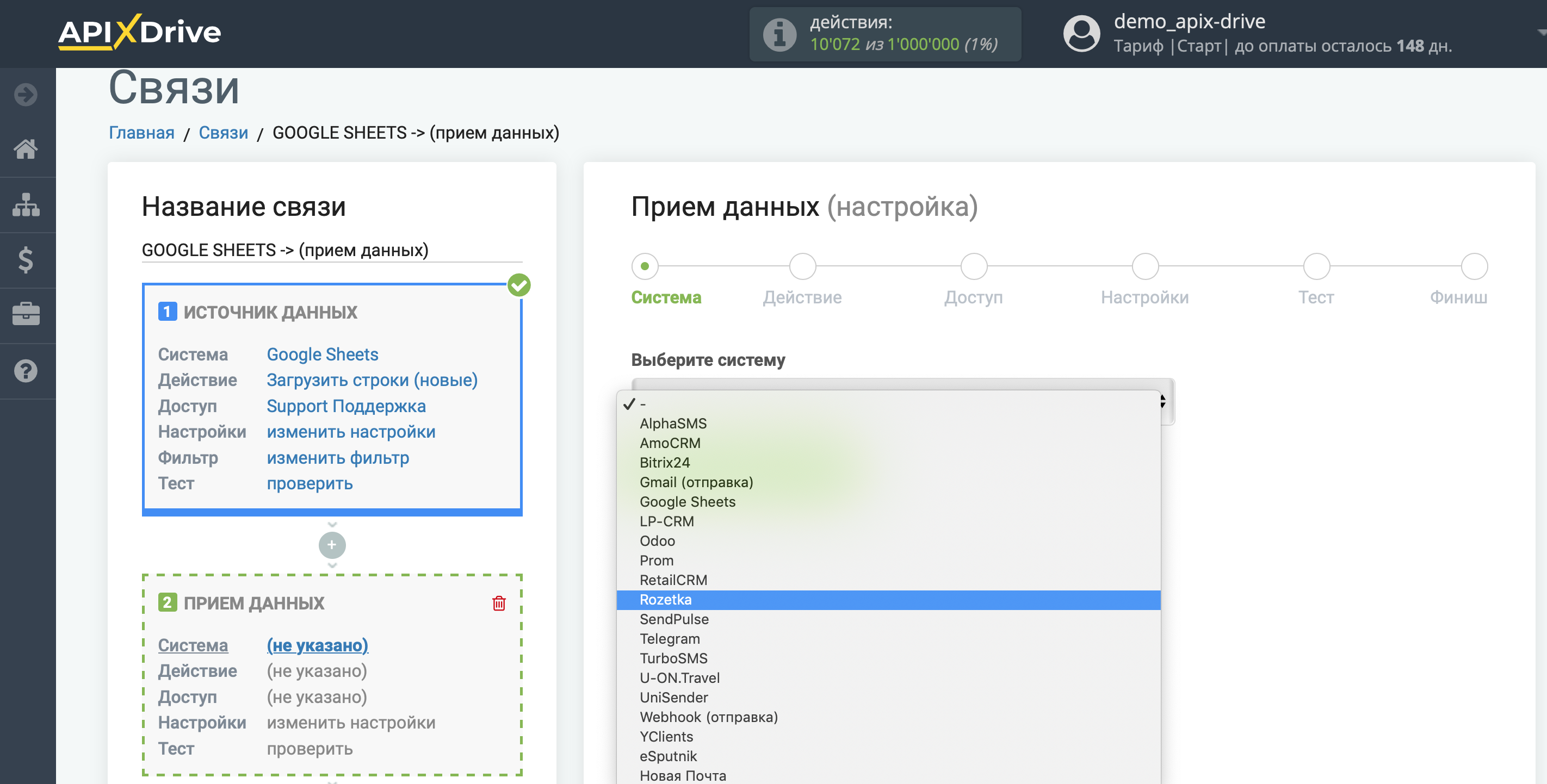
Task: Open the Связи breadcrumb link
Action: (x=224, y=133)
